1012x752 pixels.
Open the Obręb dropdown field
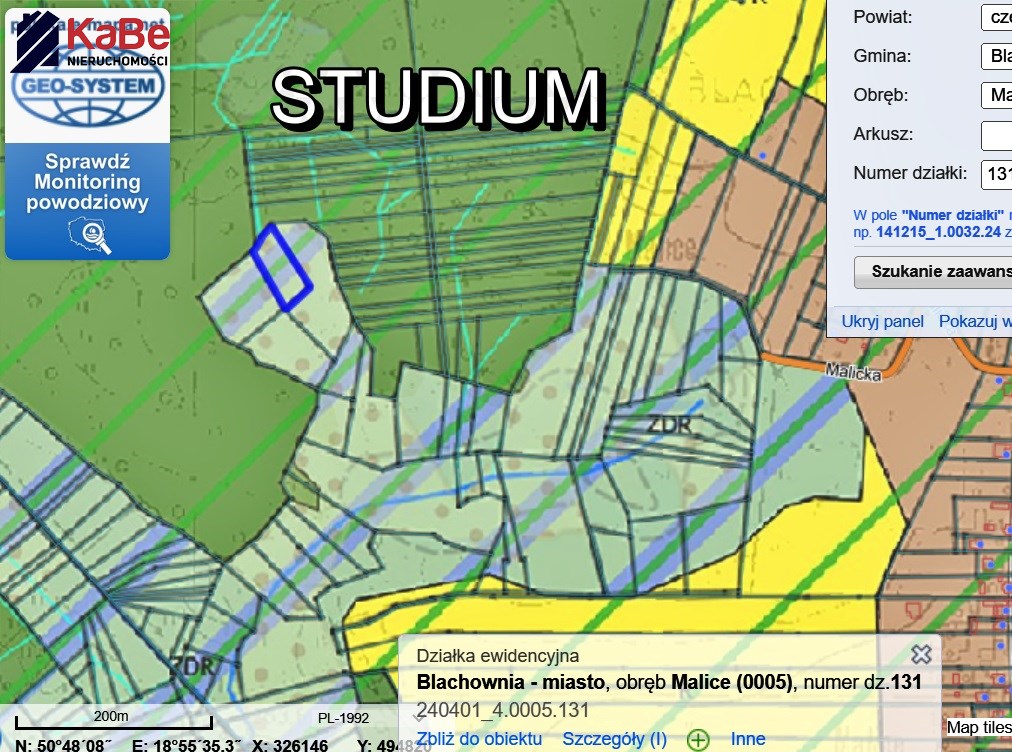[996, 96]
